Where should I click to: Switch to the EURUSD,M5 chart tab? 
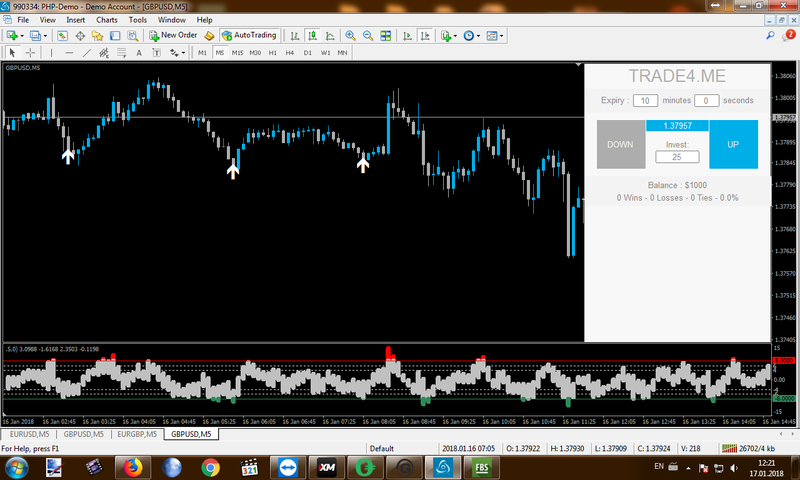coord(30,434)
